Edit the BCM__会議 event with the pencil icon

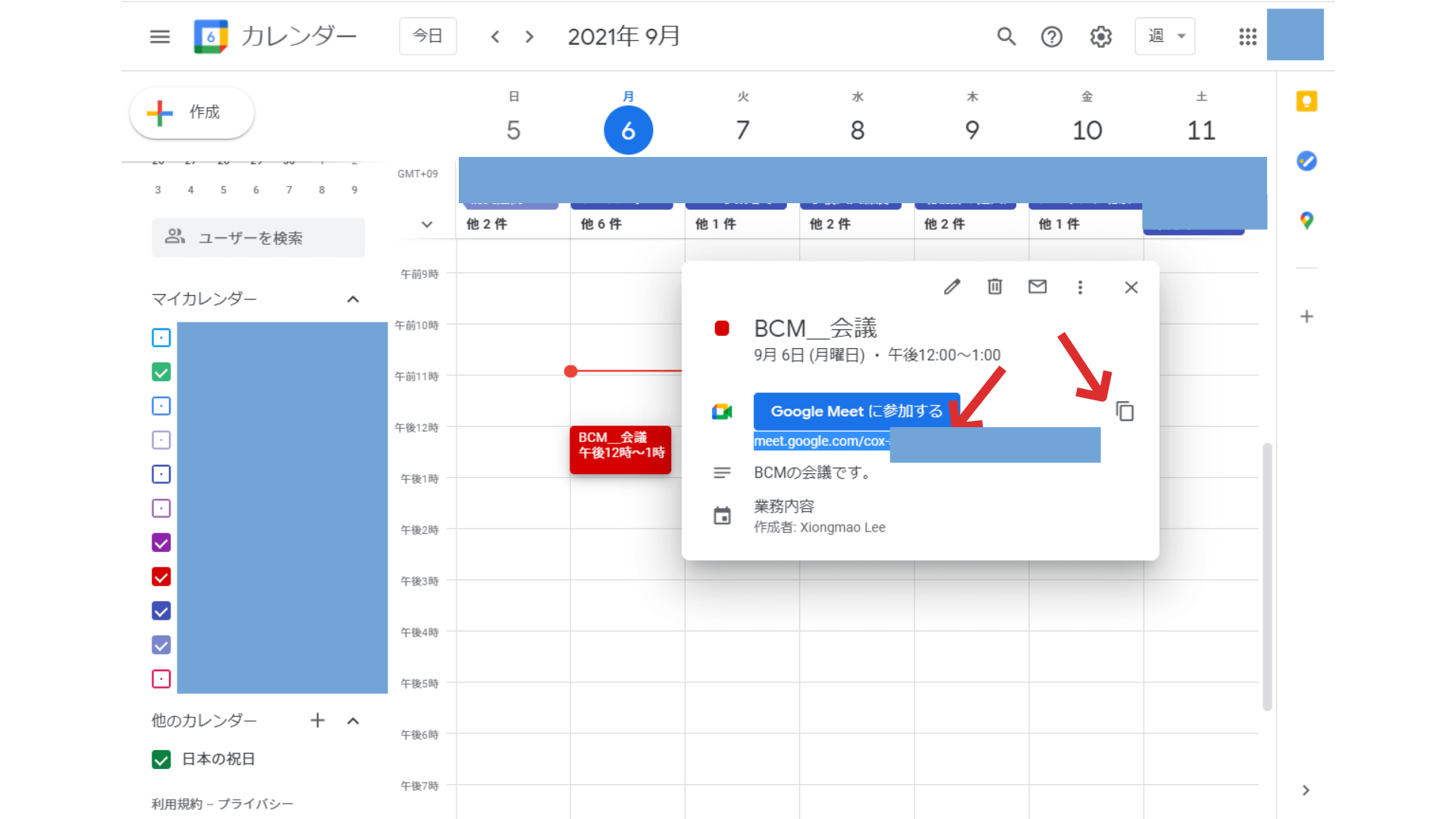pyautogui.click(x=952, y=287)
